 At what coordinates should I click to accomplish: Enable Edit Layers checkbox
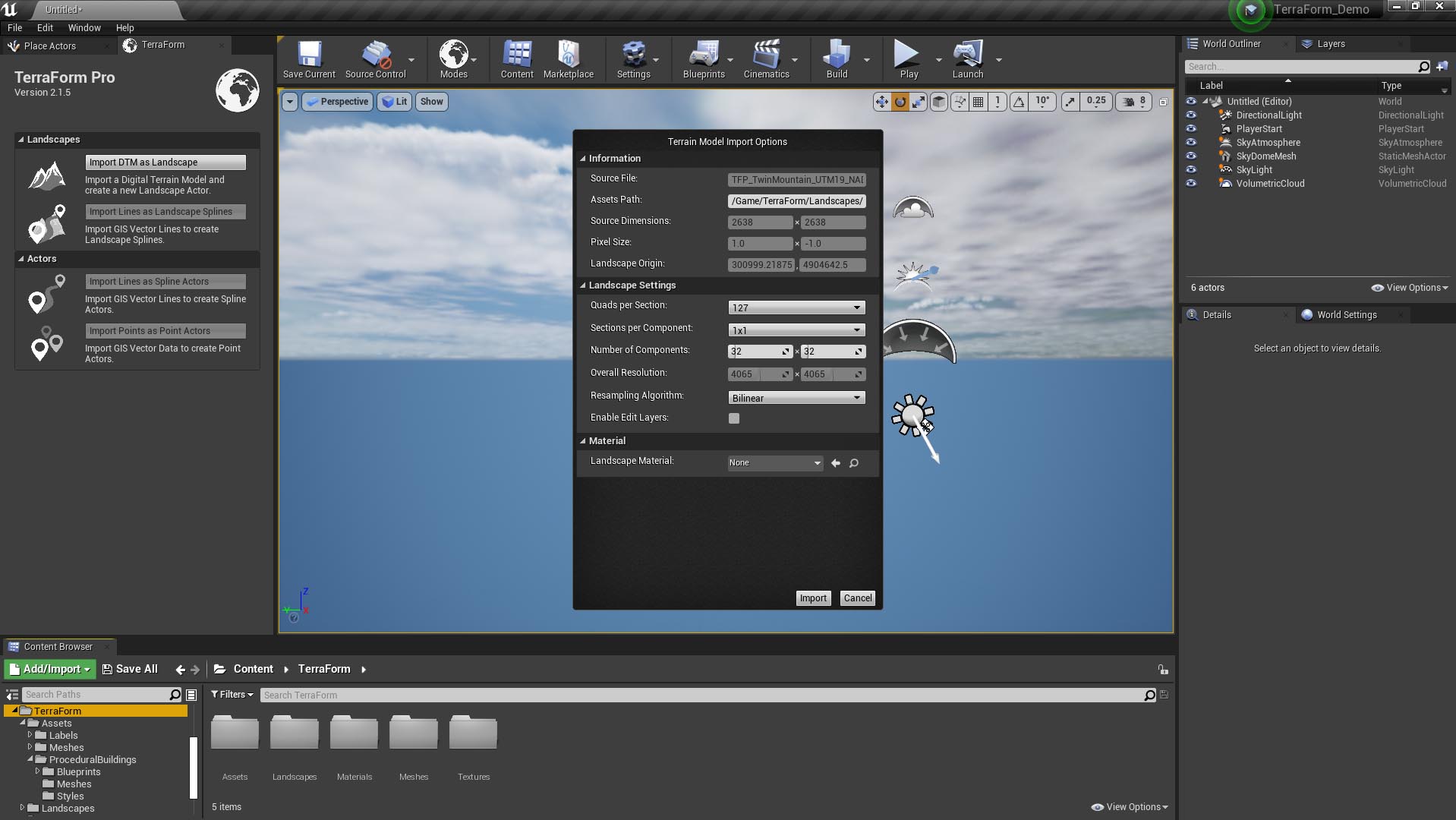[733, 418]
